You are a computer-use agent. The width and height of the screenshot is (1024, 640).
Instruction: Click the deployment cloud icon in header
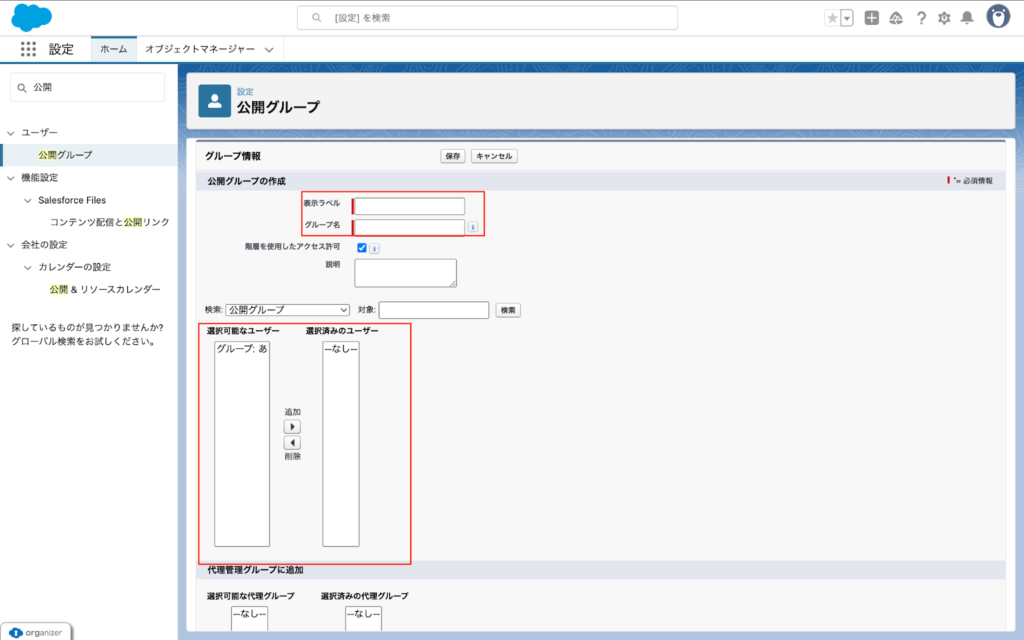point(898,17)
